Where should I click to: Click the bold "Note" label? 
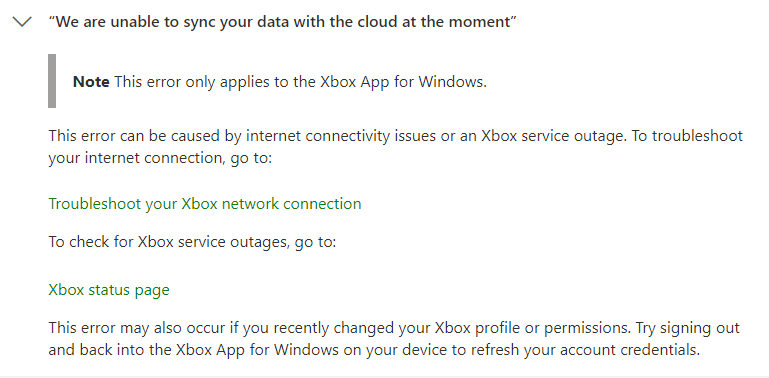coord(91,81)
